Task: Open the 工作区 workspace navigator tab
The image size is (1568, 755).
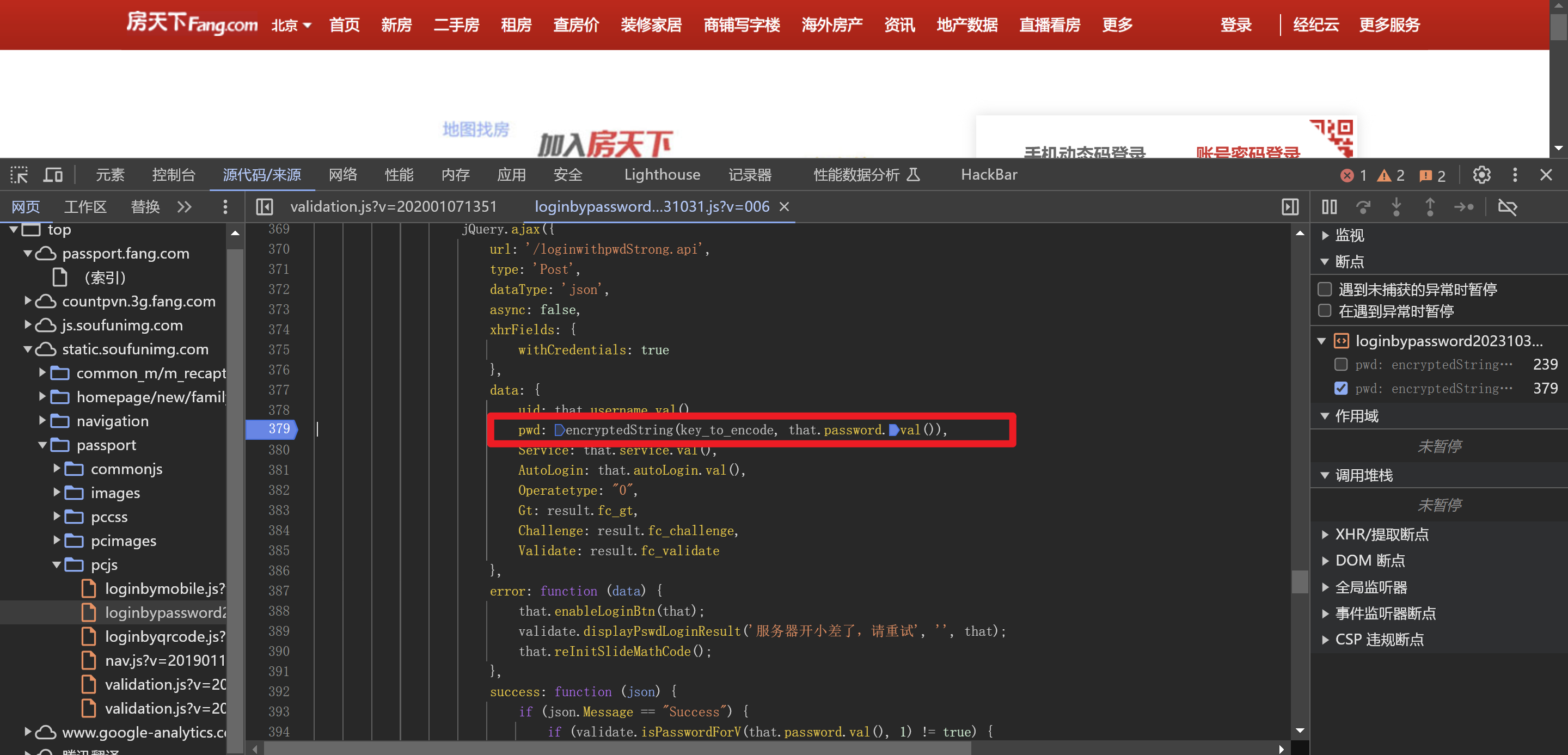Action: click(85, 207)
